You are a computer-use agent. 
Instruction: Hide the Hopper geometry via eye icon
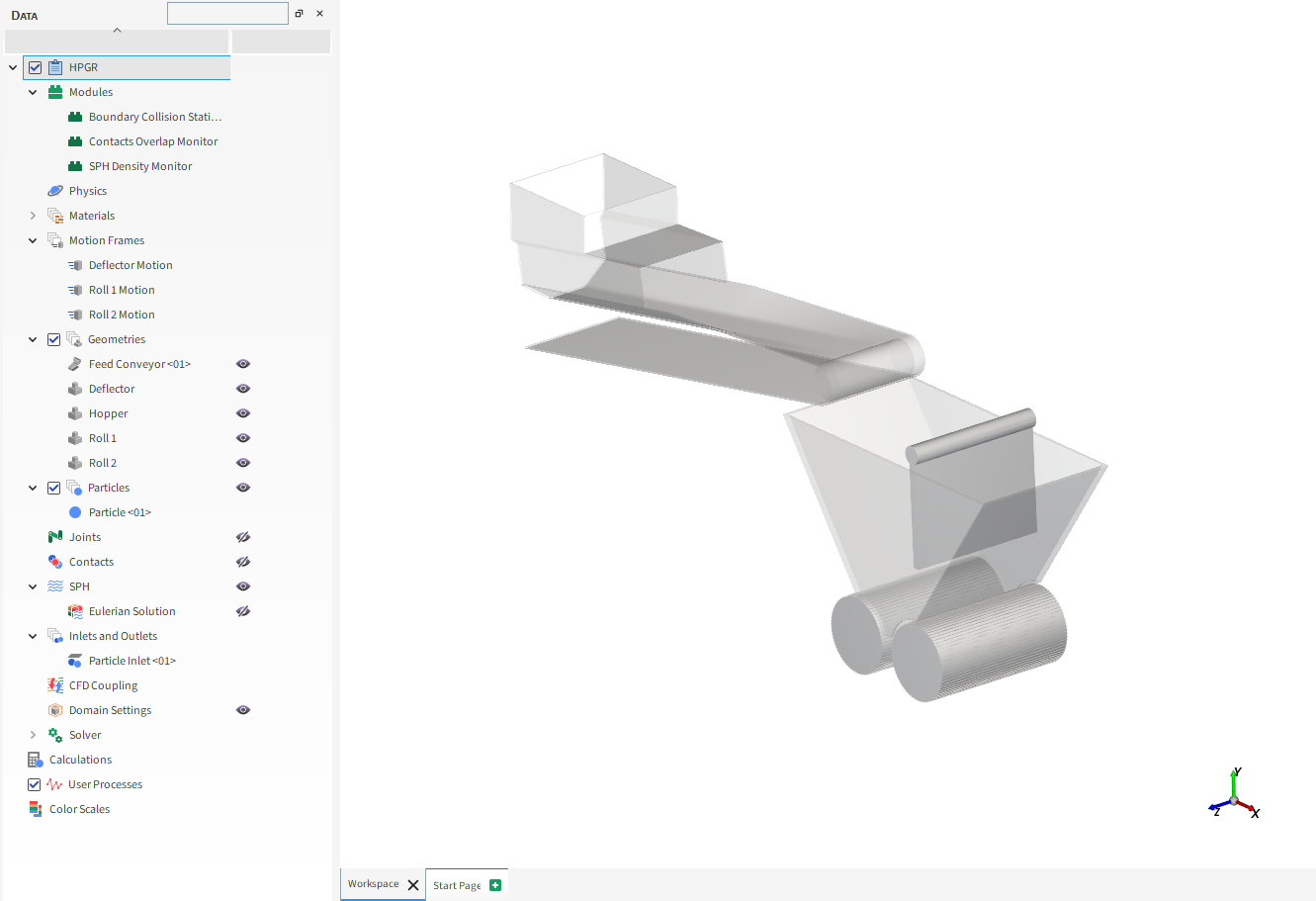pos(243,413)
